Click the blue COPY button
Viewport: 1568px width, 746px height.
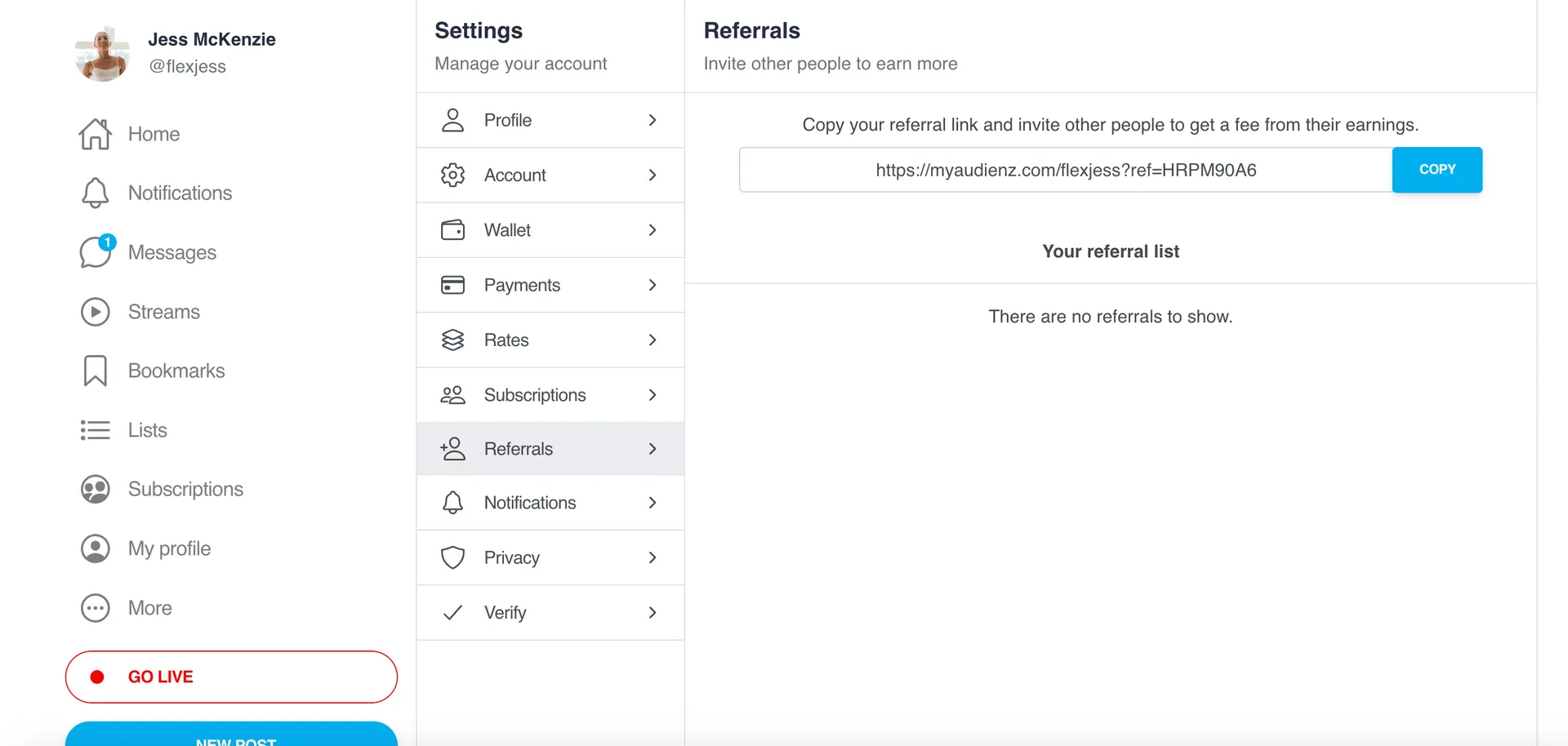click(1437, 170)
